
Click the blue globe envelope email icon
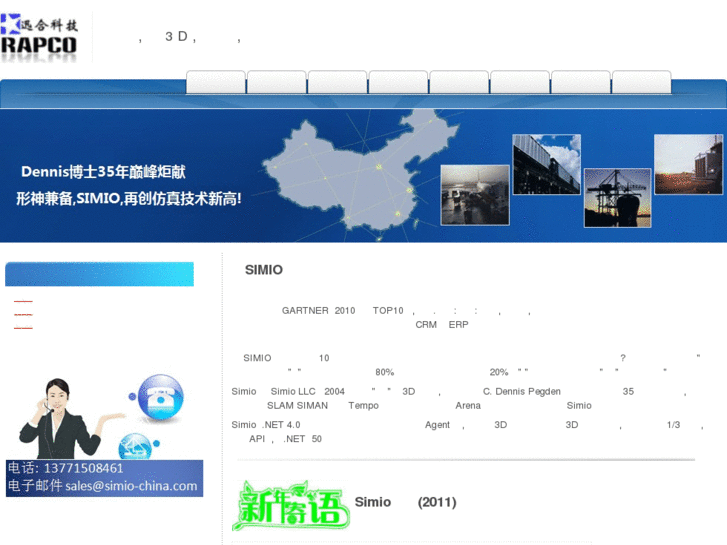pos(135,447)
